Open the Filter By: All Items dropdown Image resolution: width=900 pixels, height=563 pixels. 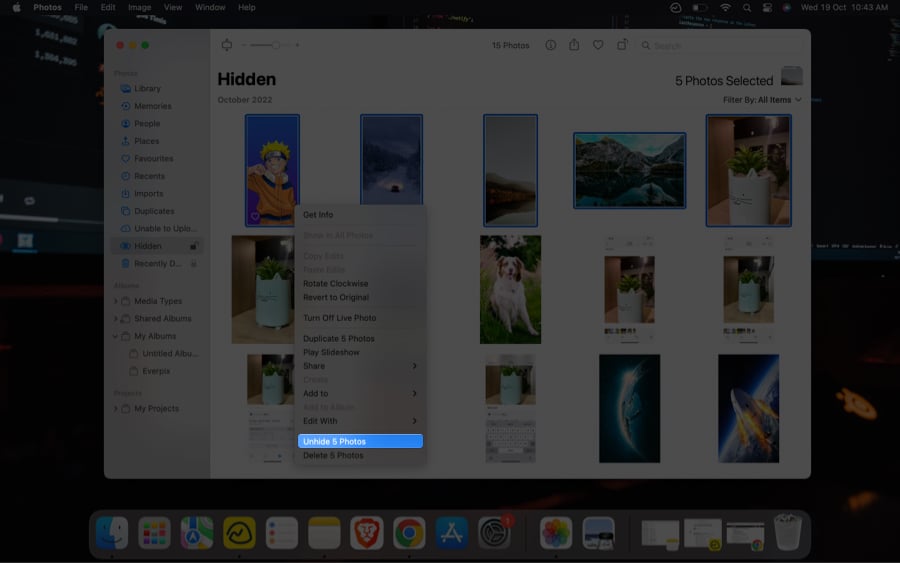(762, 100)
